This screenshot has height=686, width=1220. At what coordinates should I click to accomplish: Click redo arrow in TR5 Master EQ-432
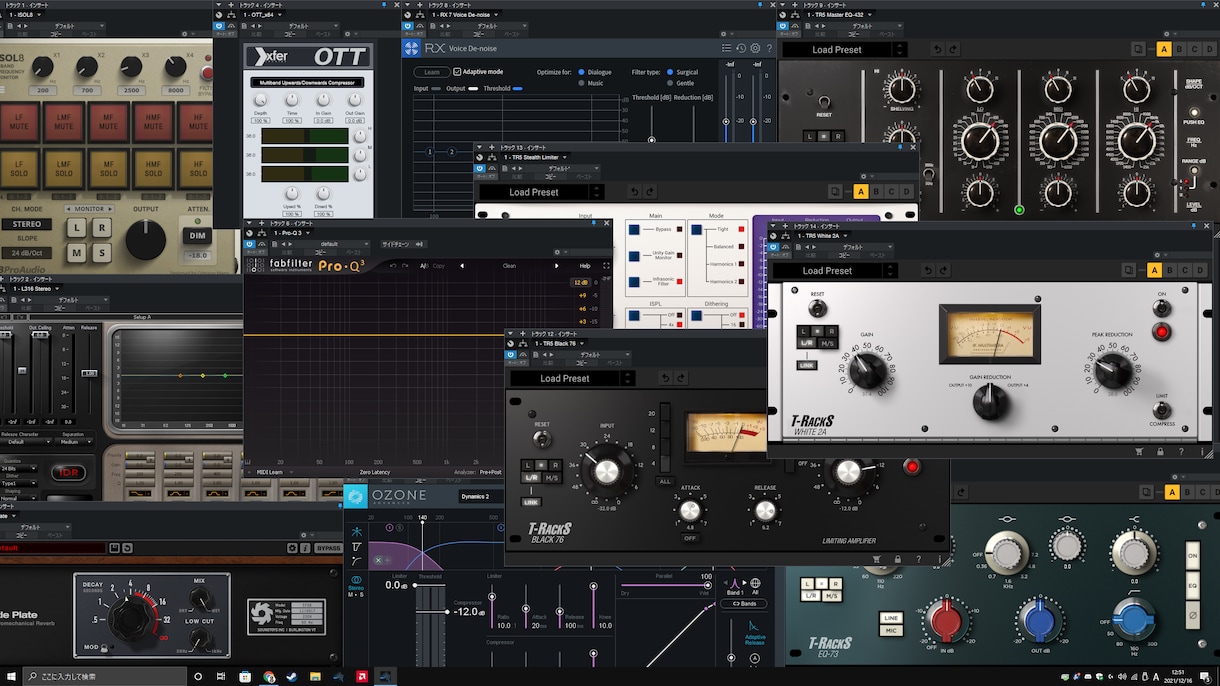(955, 49)
